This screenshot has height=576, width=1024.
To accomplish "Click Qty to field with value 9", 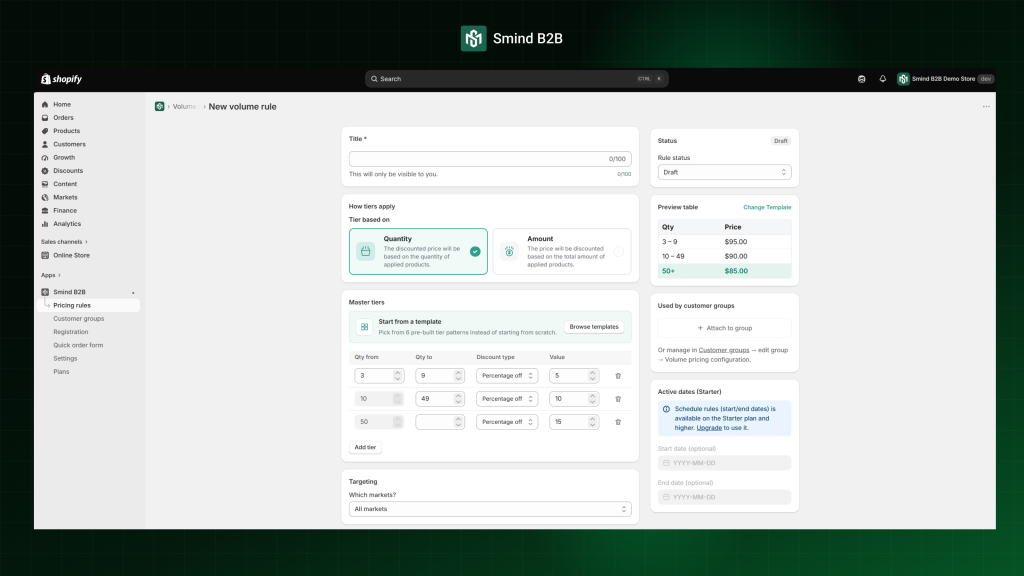I will (440, 376).
